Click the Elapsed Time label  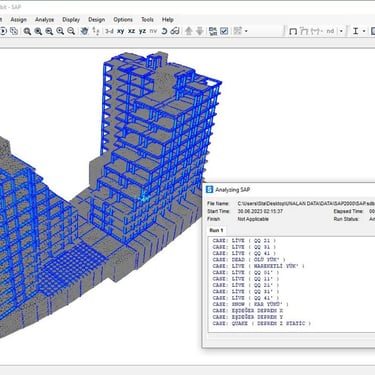[x=348, y=211]
